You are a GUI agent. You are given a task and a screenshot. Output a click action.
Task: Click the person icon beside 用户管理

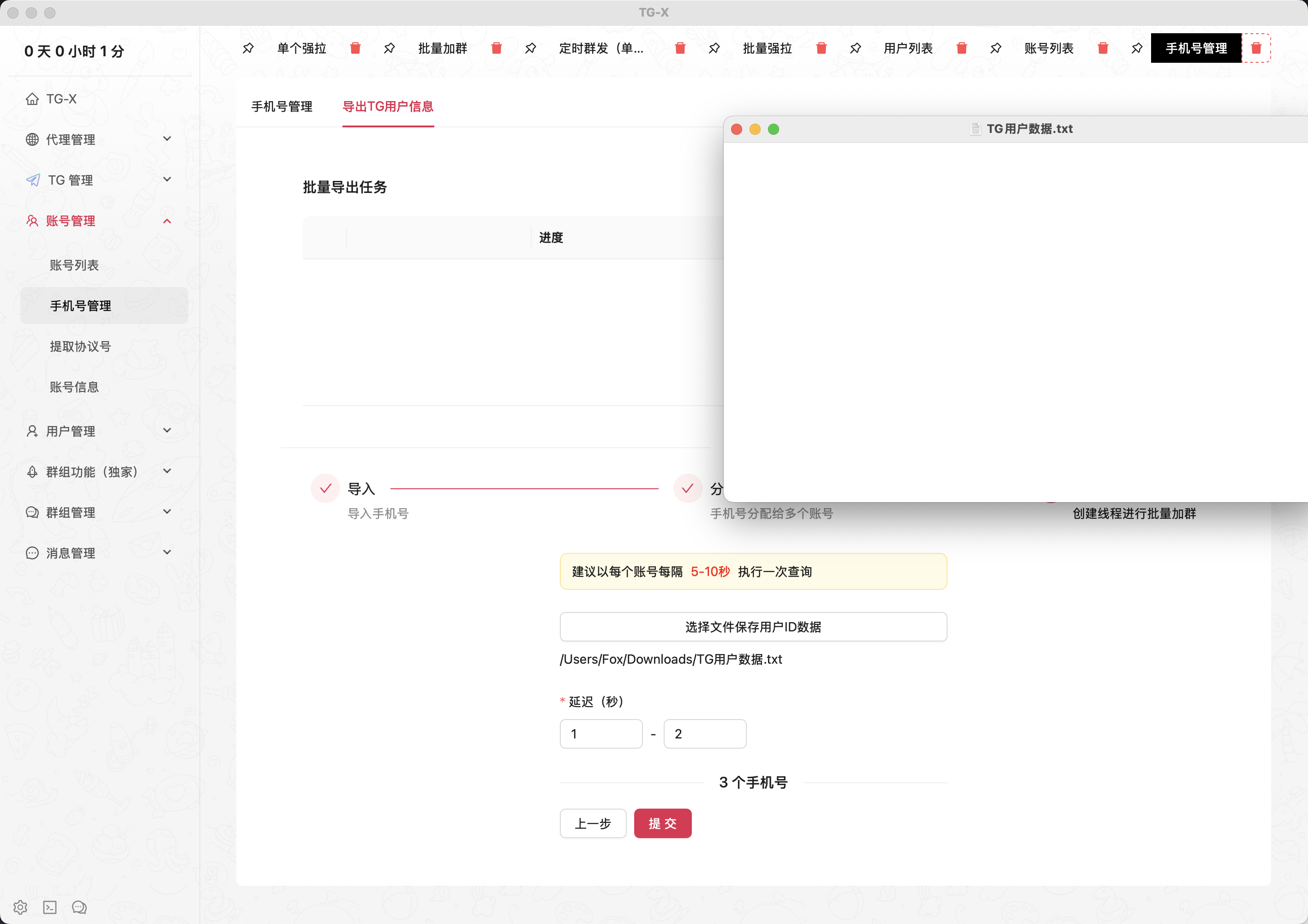click(x=32, y=431)
